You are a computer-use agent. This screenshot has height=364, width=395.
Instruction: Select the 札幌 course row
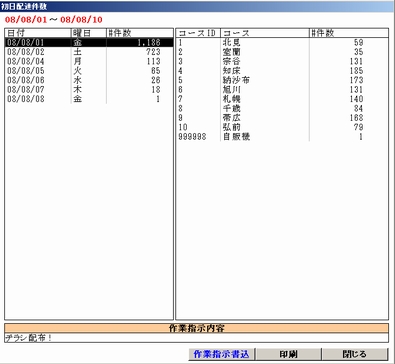pyautogui.click(x=282, y=99)
